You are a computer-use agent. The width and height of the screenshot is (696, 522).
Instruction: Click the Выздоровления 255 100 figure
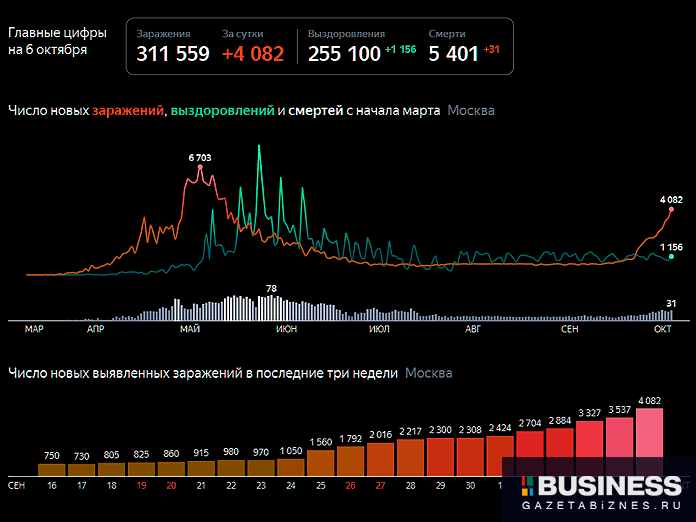pos(344,53)
